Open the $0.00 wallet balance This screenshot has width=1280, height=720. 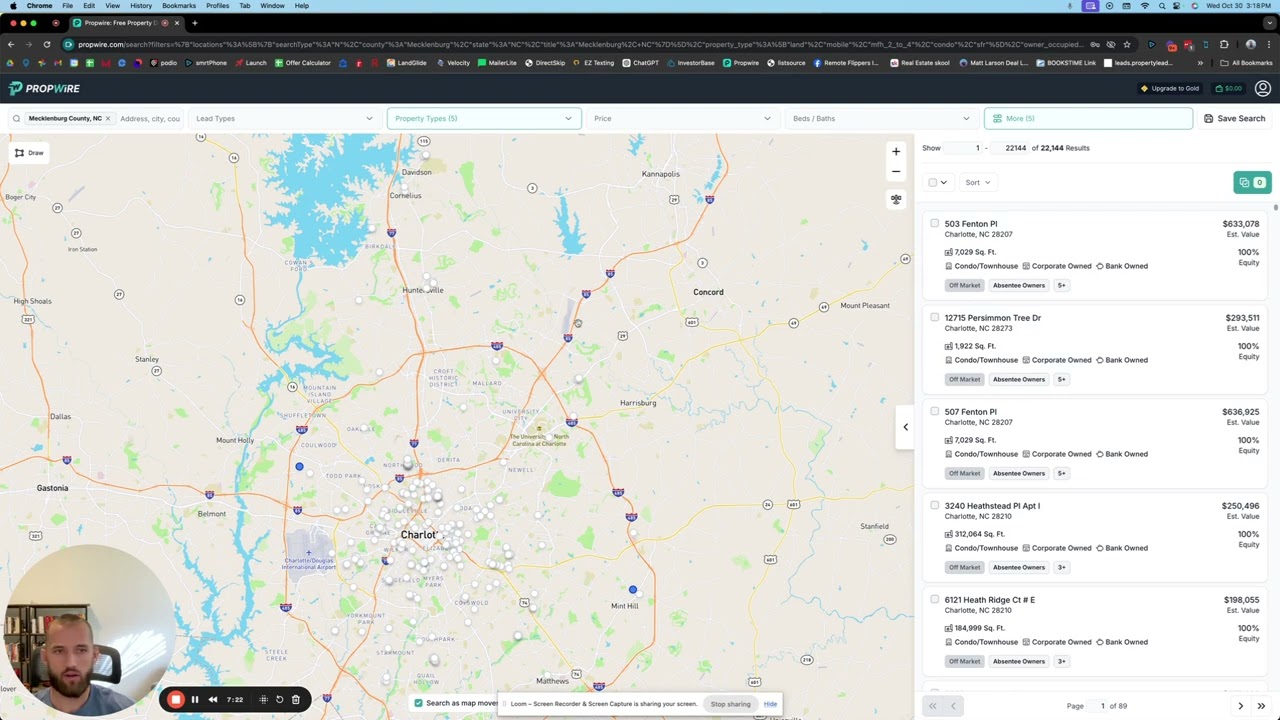pos(1229,88)
